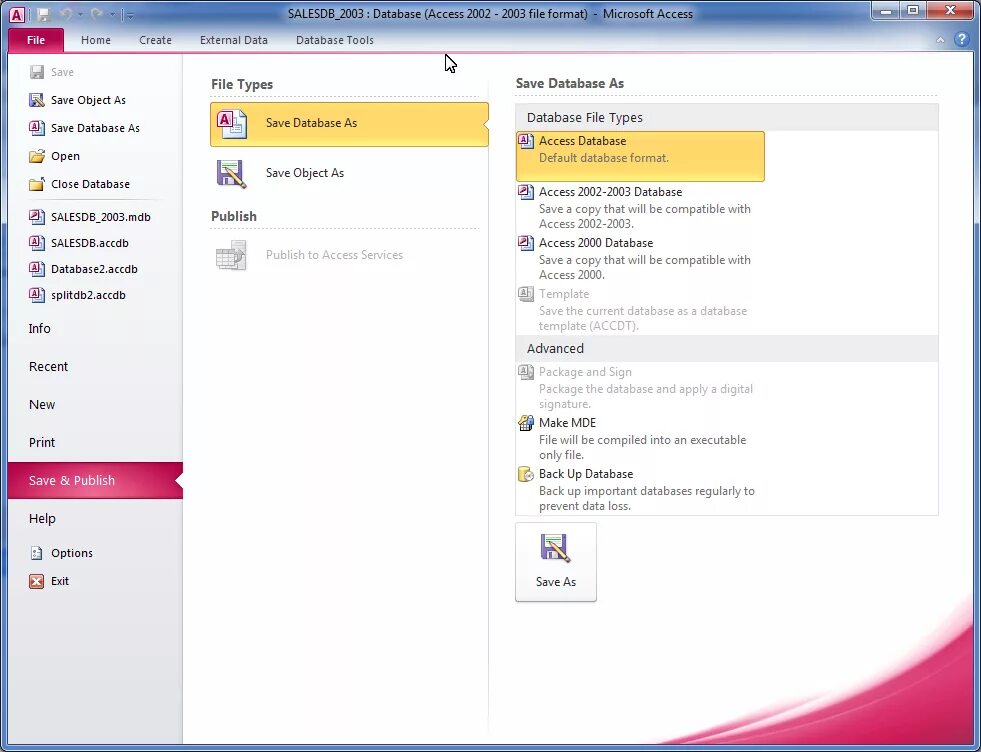The image size is (981, 752).
Task: Select Access 2002-2003 Database format
Action: (x=640, y=207)
